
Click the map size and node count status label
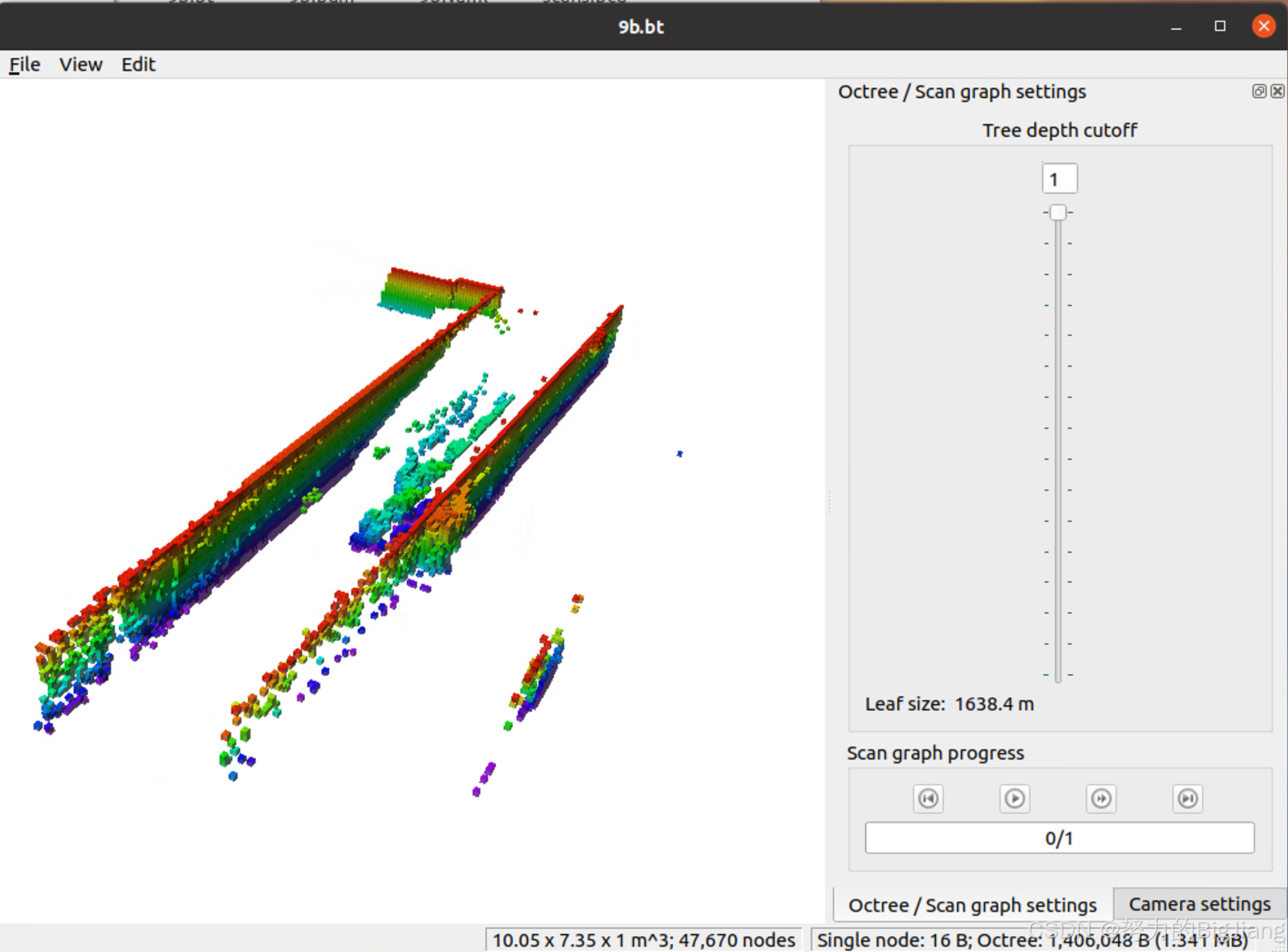(644, 940)
